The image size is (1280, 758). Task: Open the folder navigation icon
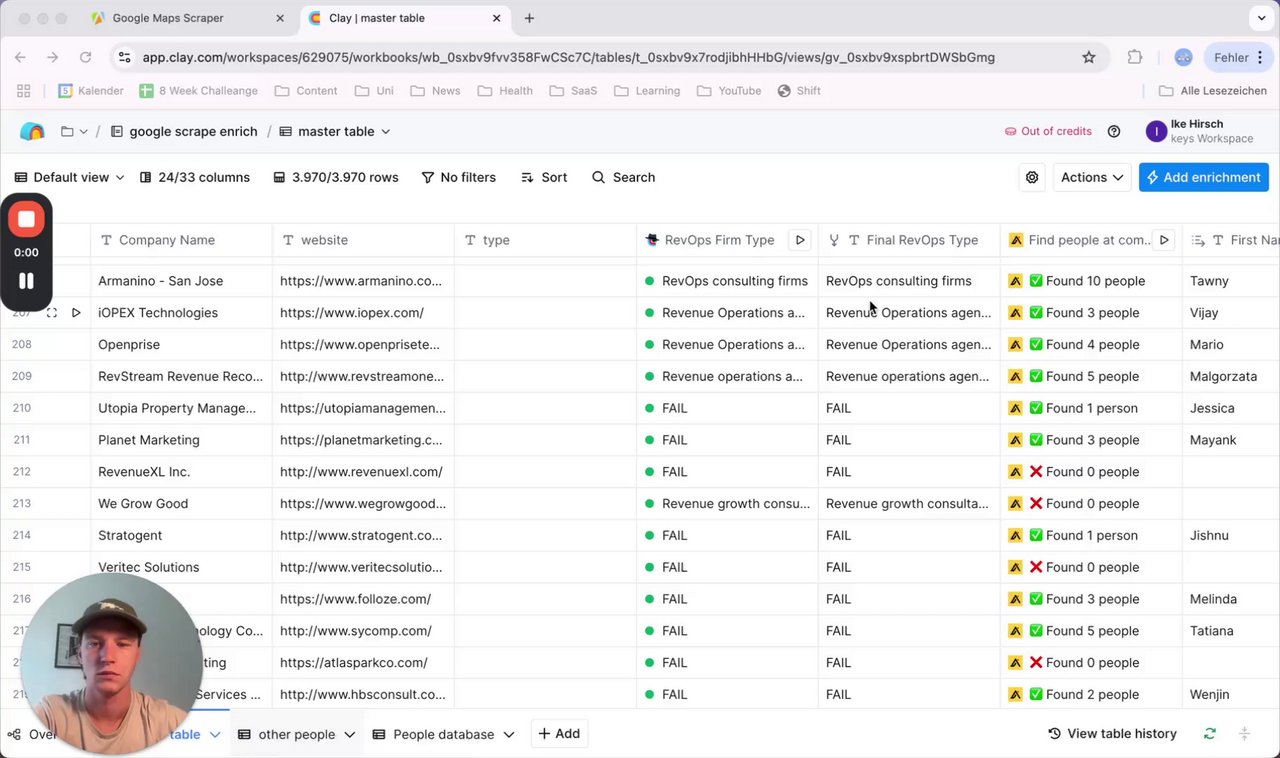67,131
